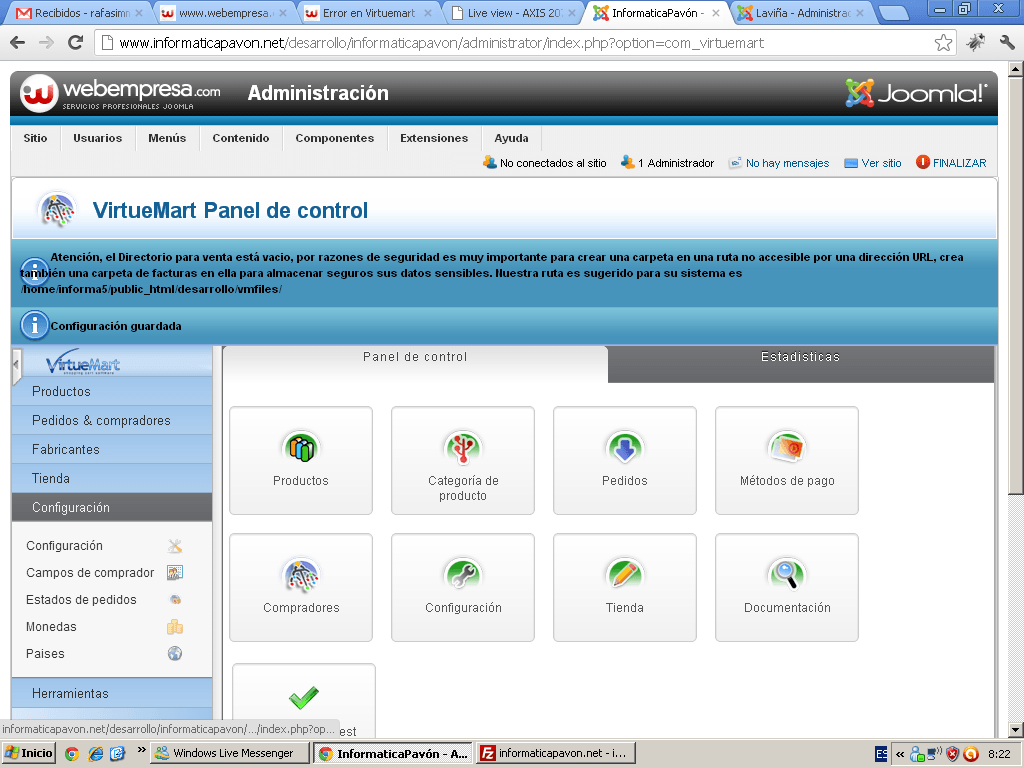Open the Componentes menu

click(335, 138)
